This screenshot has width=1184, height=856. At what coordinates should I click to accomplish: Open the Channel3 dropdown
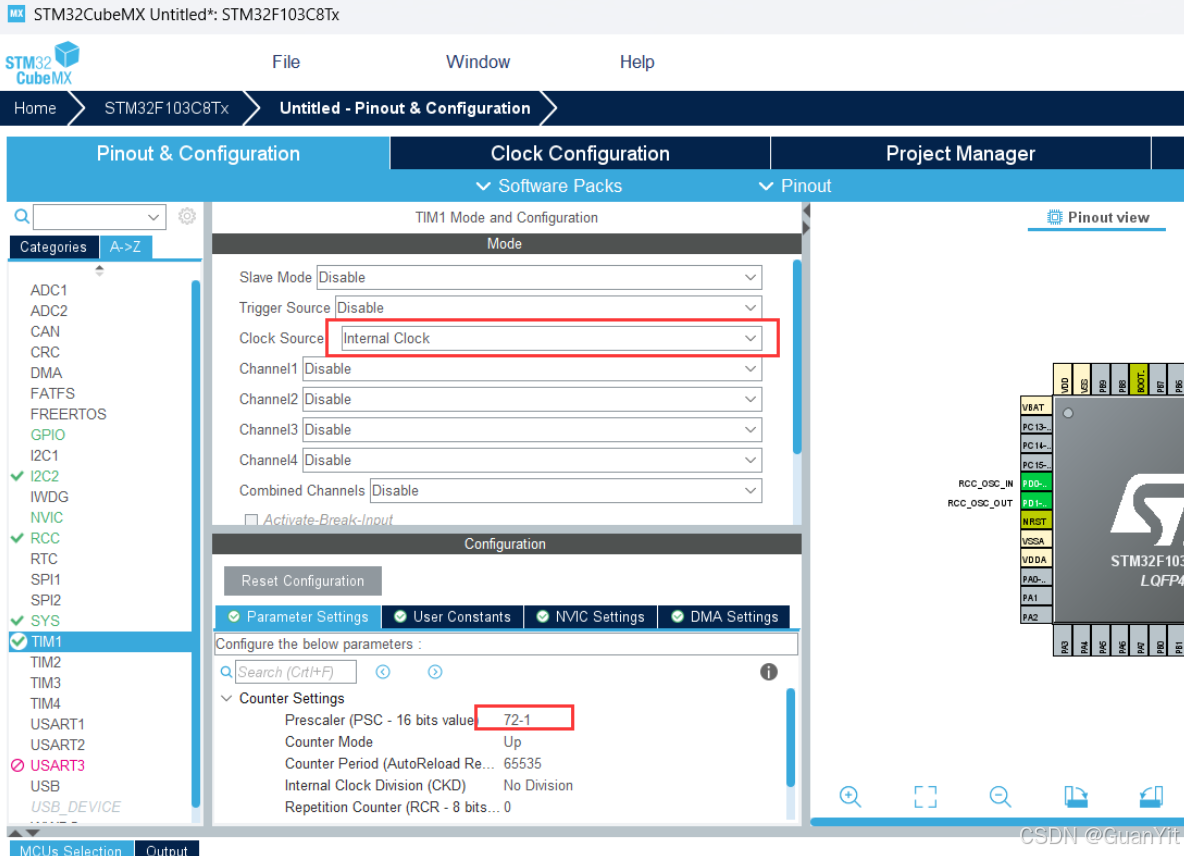(x=532, y=430)
